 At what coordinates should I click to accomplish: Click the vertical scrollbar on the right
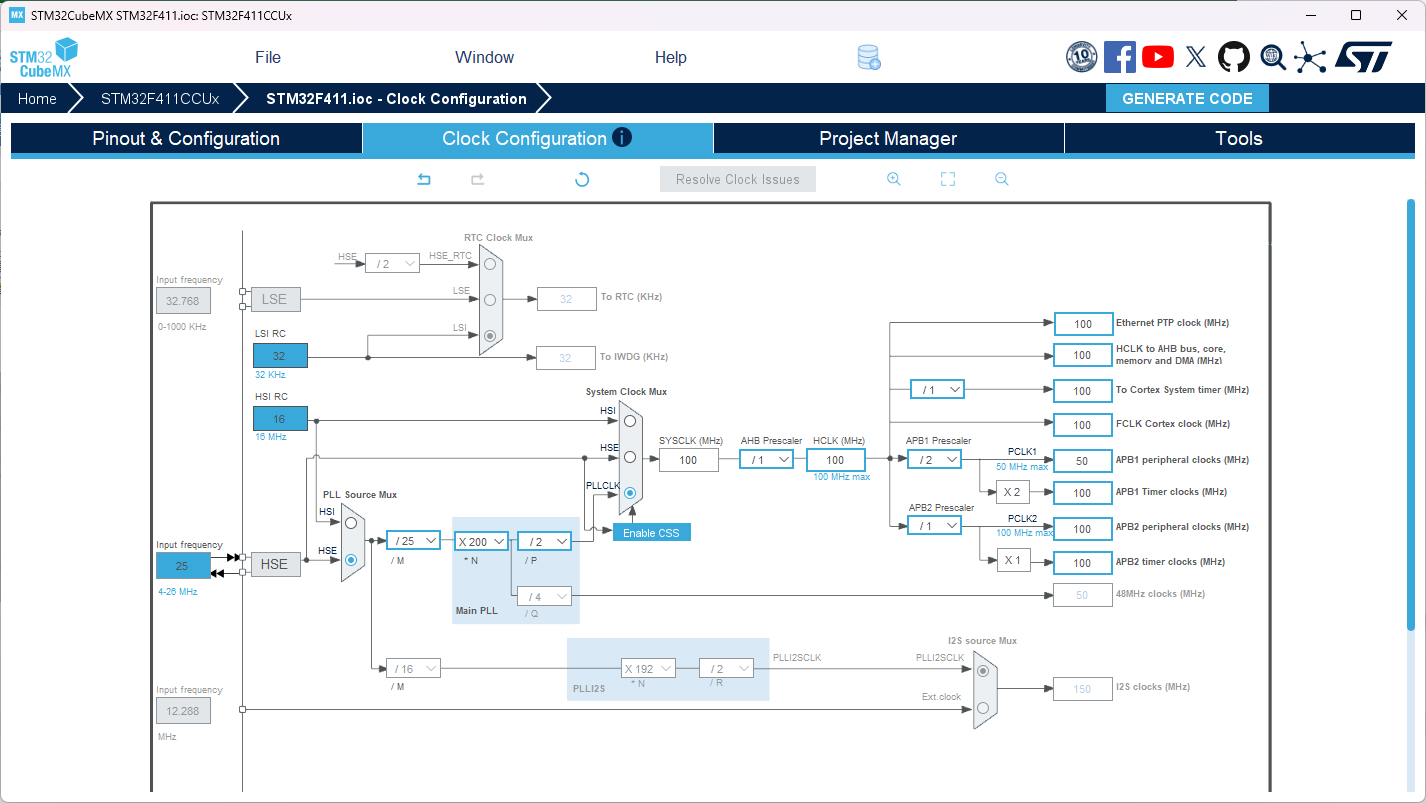(x=1411, y=415)
